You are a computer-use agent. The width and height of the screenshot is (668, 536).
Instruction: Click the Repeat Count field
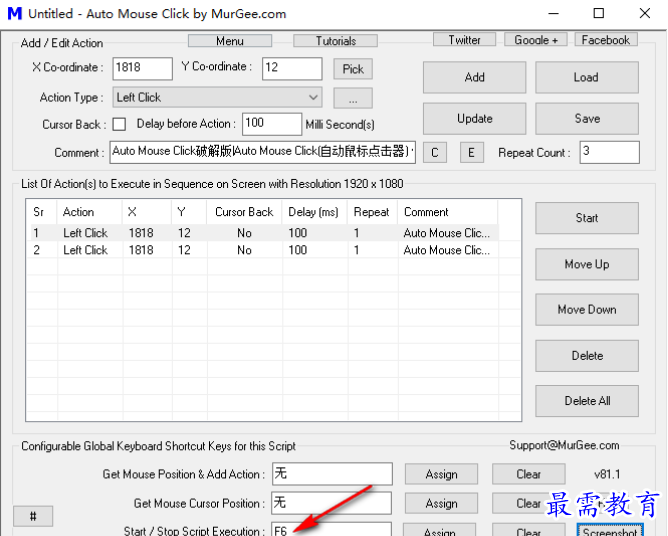[609, 152]
